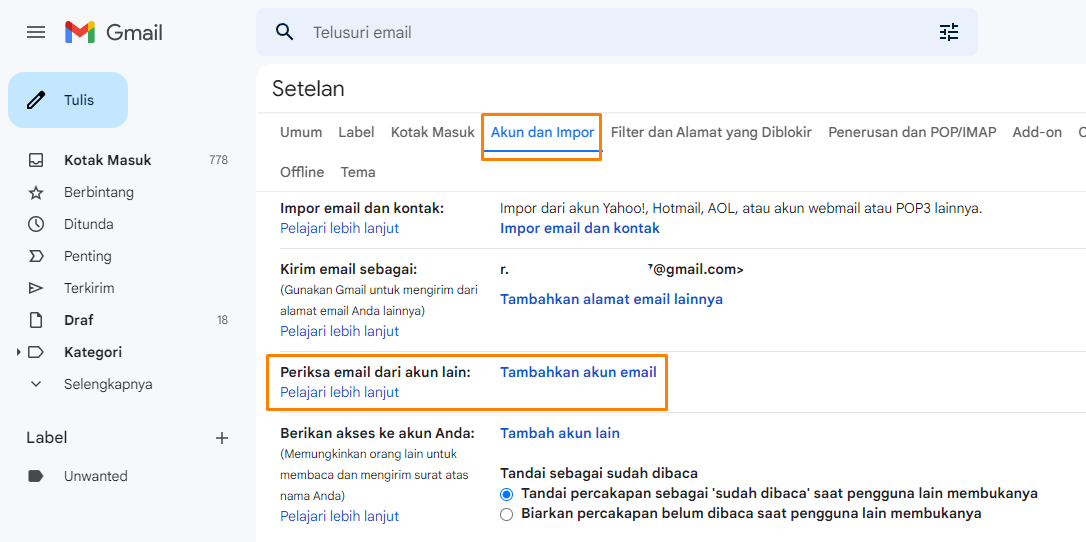
Task: Expand the Kategori tree arrow
Action: click(18, 352)
